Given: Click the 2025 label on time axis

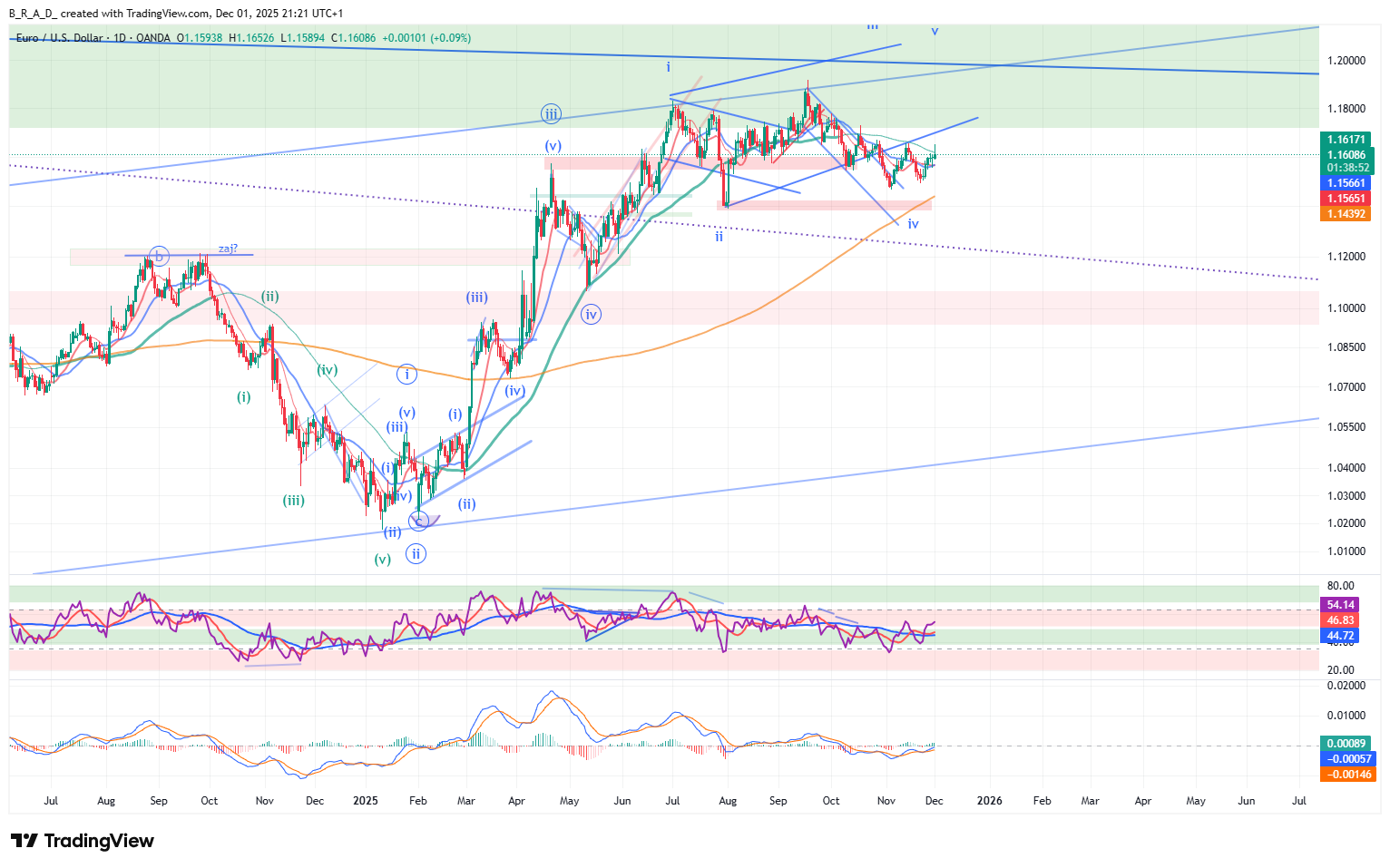Looking at the screenshot, I should [366, 801].
